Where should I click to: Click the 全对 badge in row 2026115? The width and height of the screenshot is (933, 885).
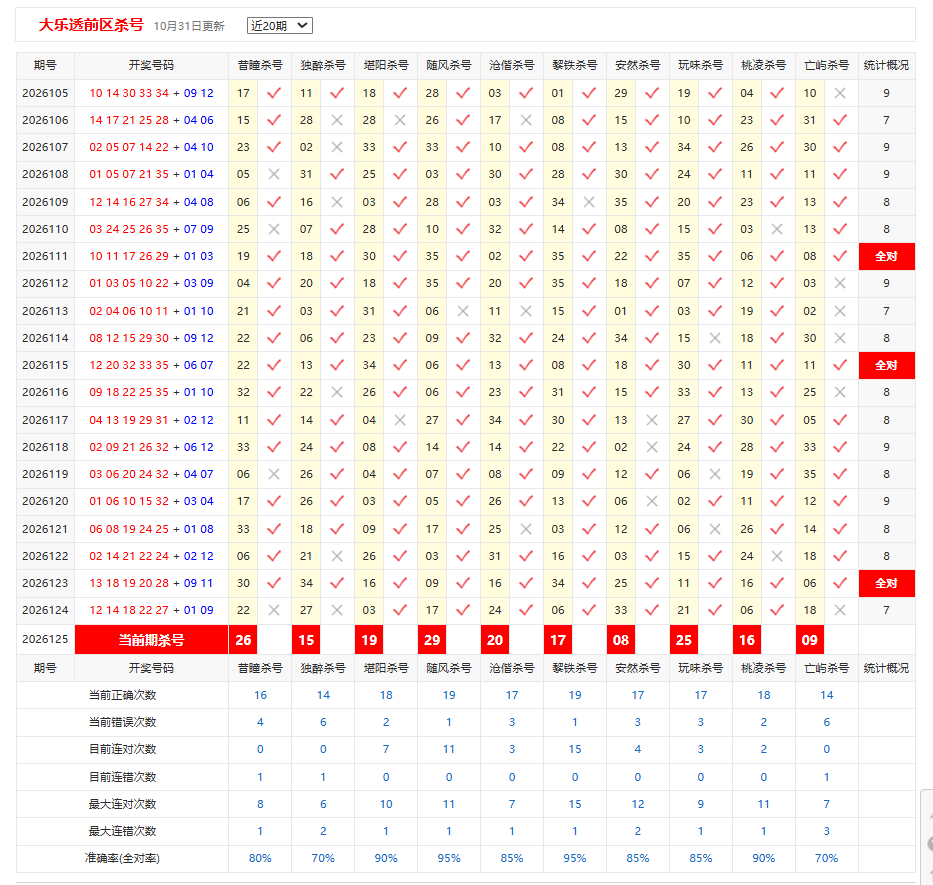point(887,365)
